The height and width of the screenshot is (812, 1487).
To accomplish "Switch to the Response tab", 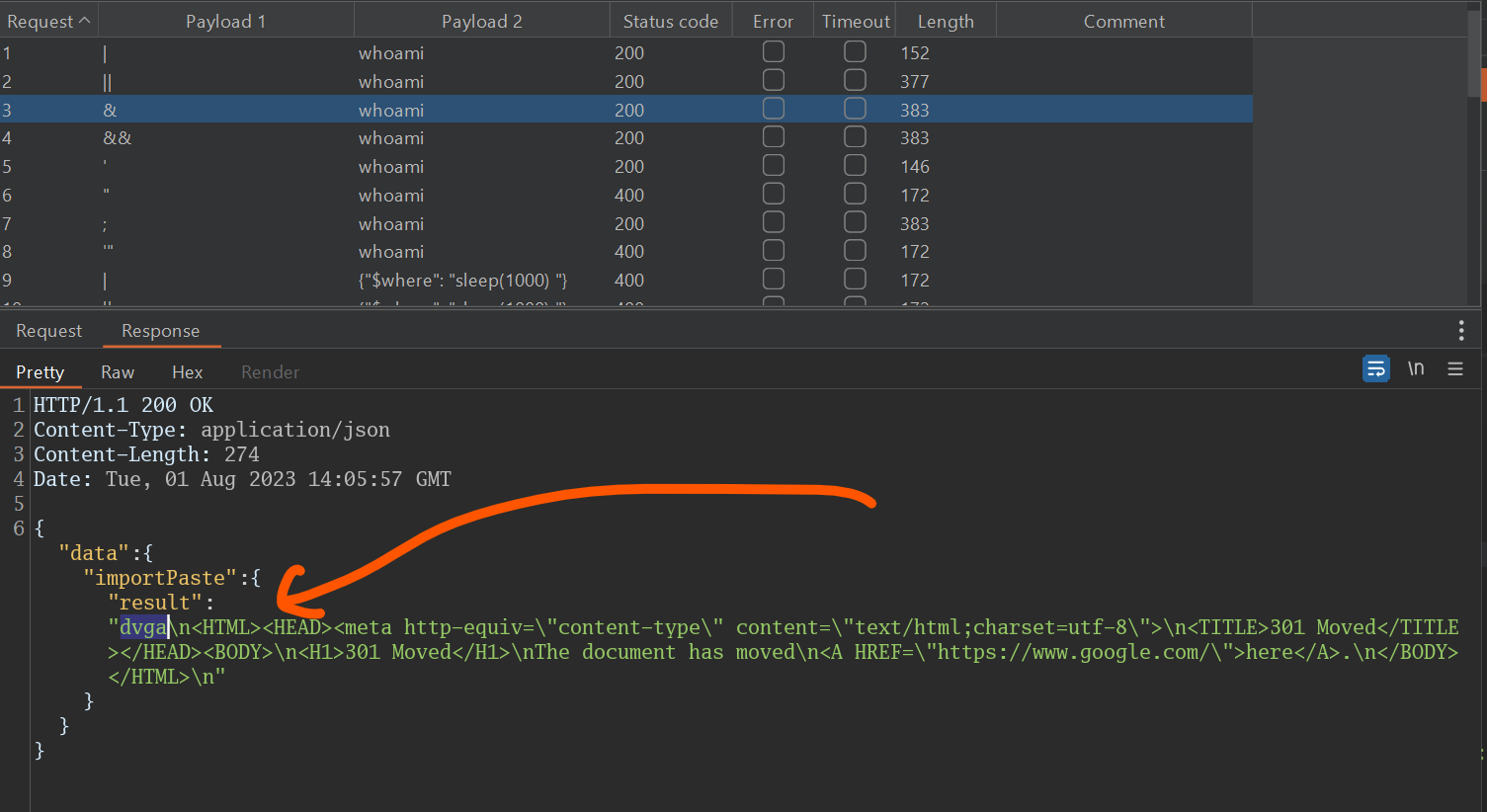I will 160,331.
